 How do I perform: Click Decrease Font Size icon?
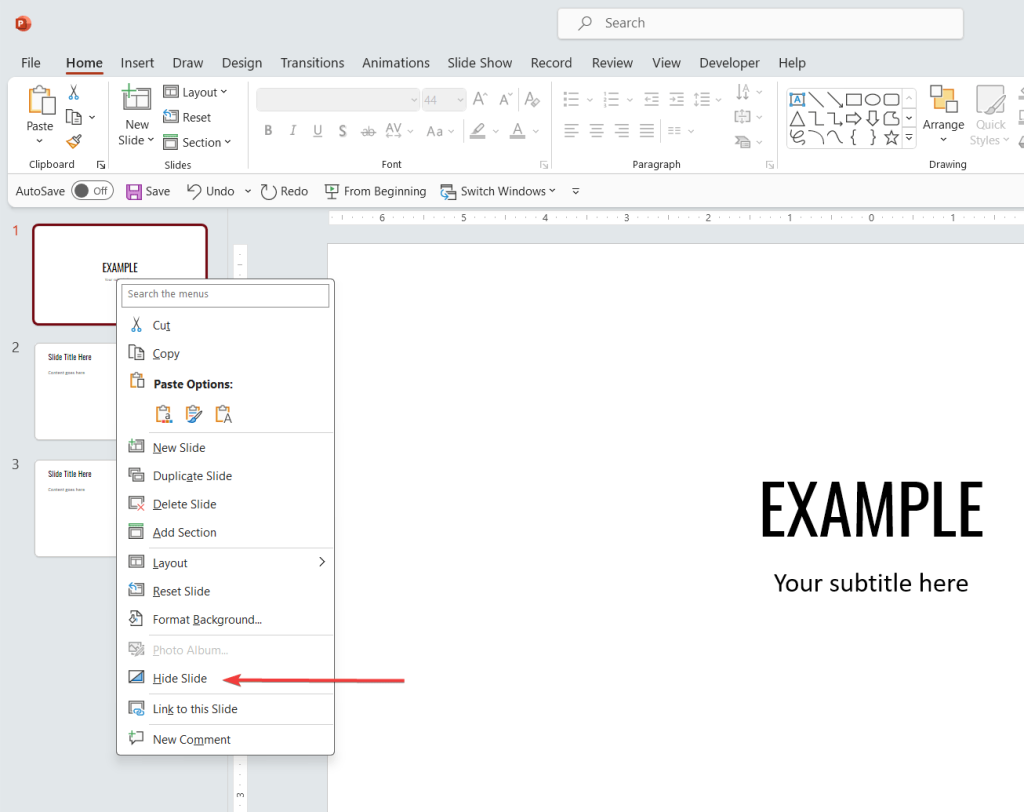pos(505,99)
